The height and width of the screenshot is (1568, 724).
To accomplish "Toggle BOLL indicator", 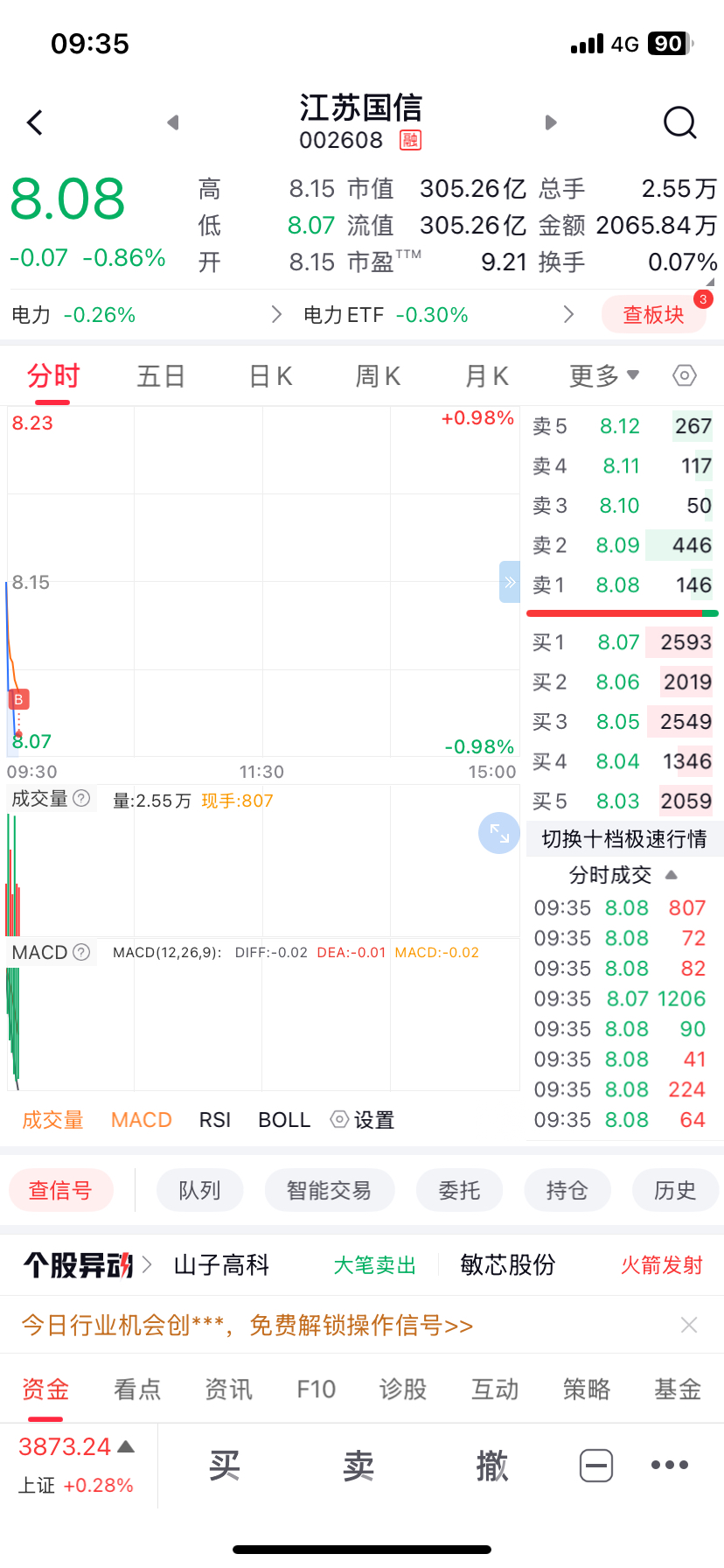I will click(x=284, y=1120).
